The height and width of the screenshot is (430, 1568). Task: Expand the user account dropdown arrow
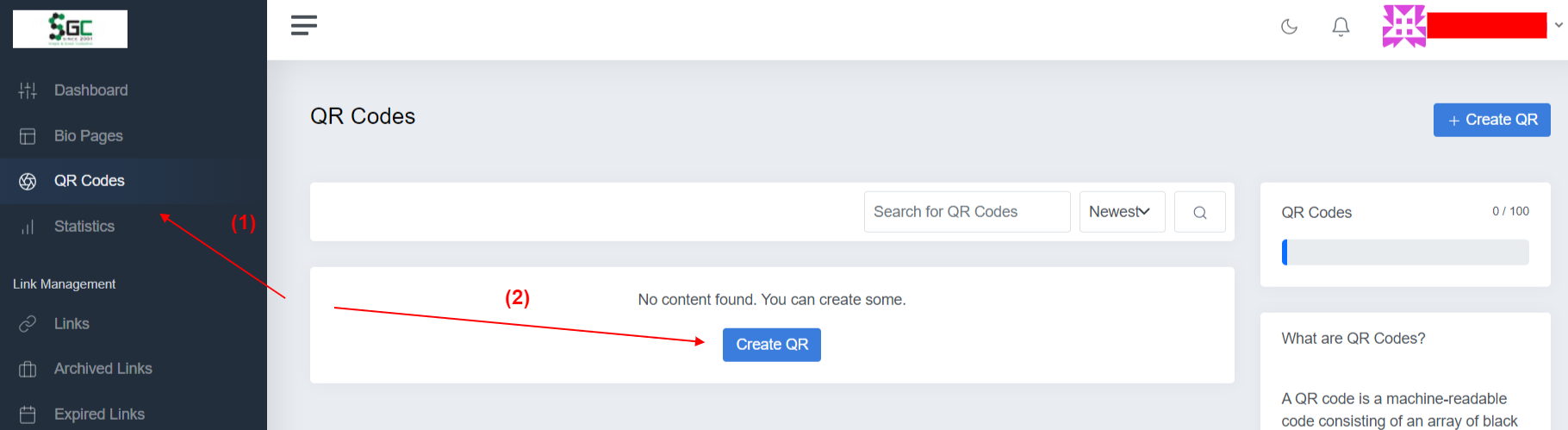(x=1559, y=25)
